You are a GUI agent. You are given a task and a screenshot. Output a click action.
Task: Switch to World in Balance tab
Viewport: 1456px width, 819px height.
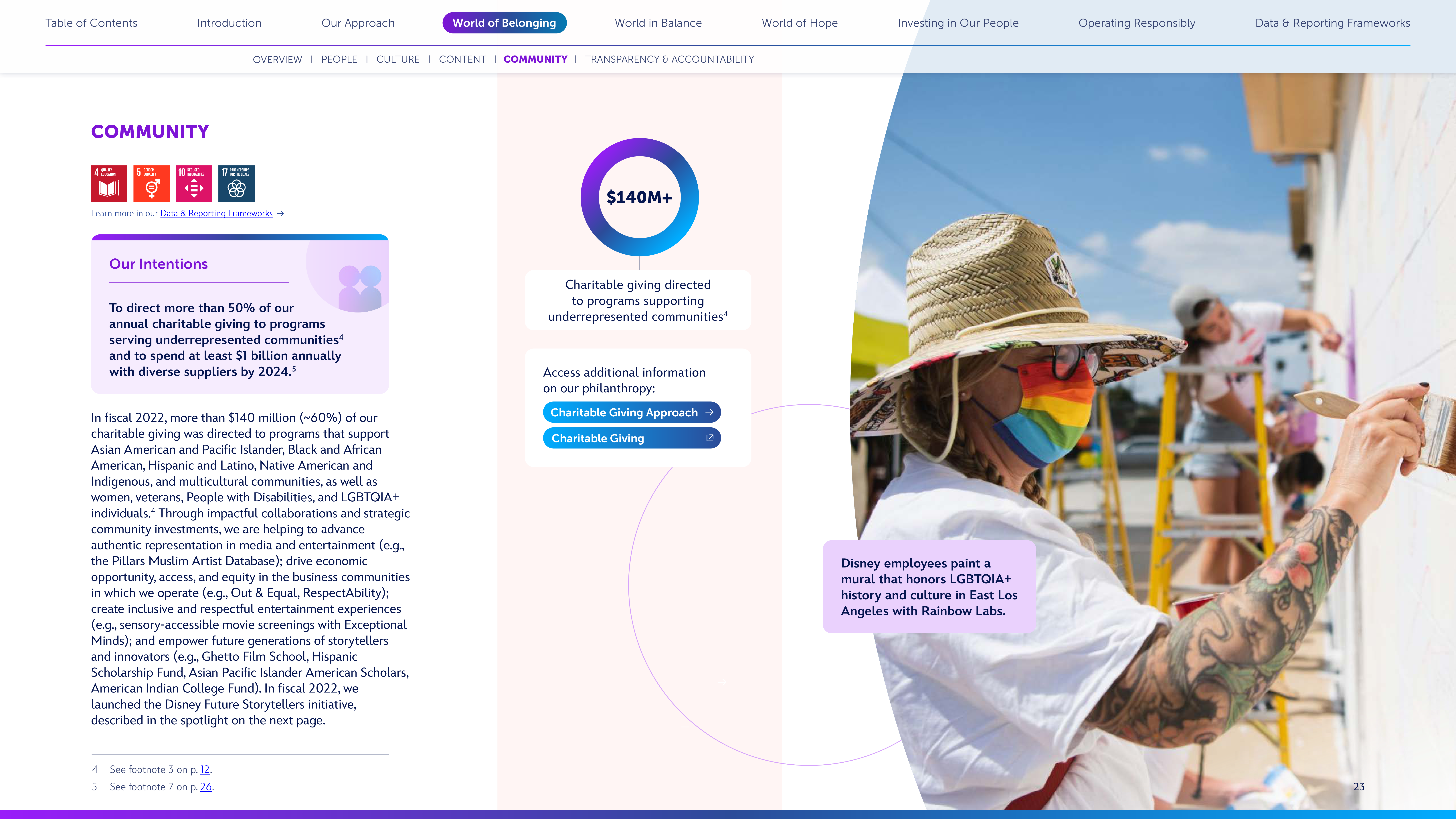click(658, 23)
